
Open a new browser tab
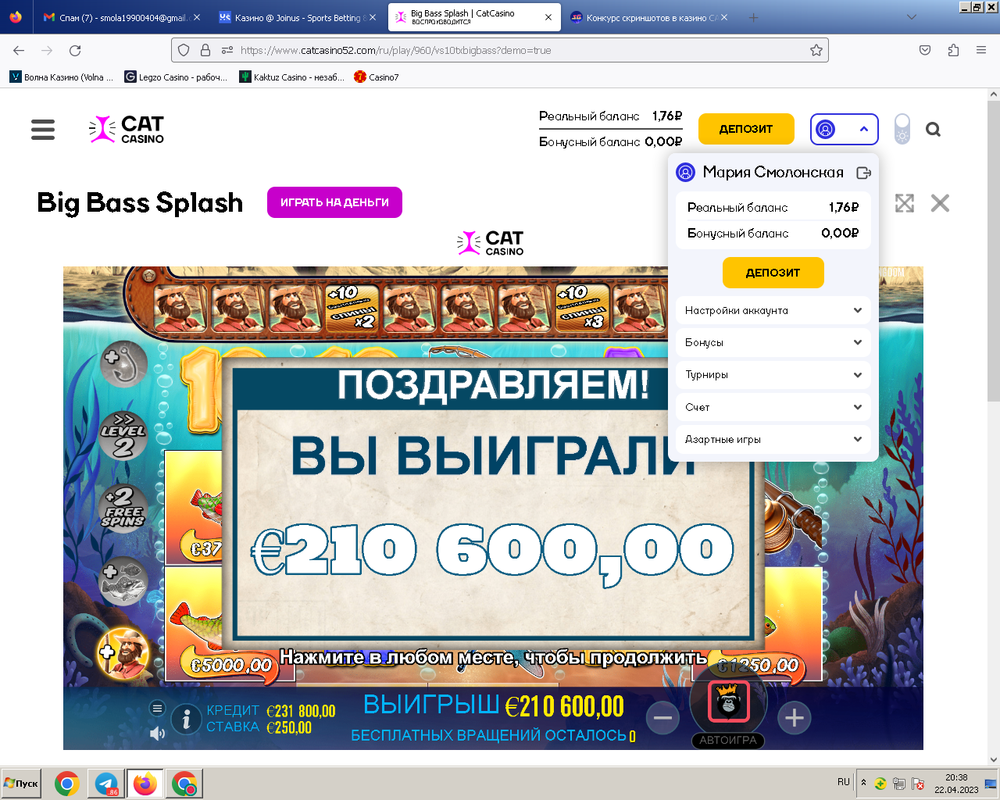(753, 18)
